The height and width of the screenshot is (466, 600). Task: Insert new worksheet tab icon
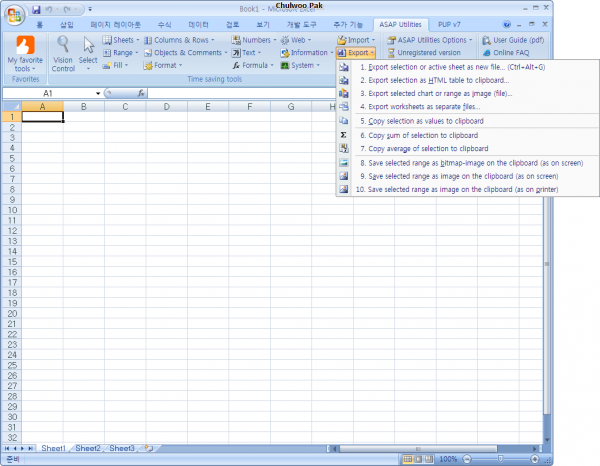[x=149, y=448]
